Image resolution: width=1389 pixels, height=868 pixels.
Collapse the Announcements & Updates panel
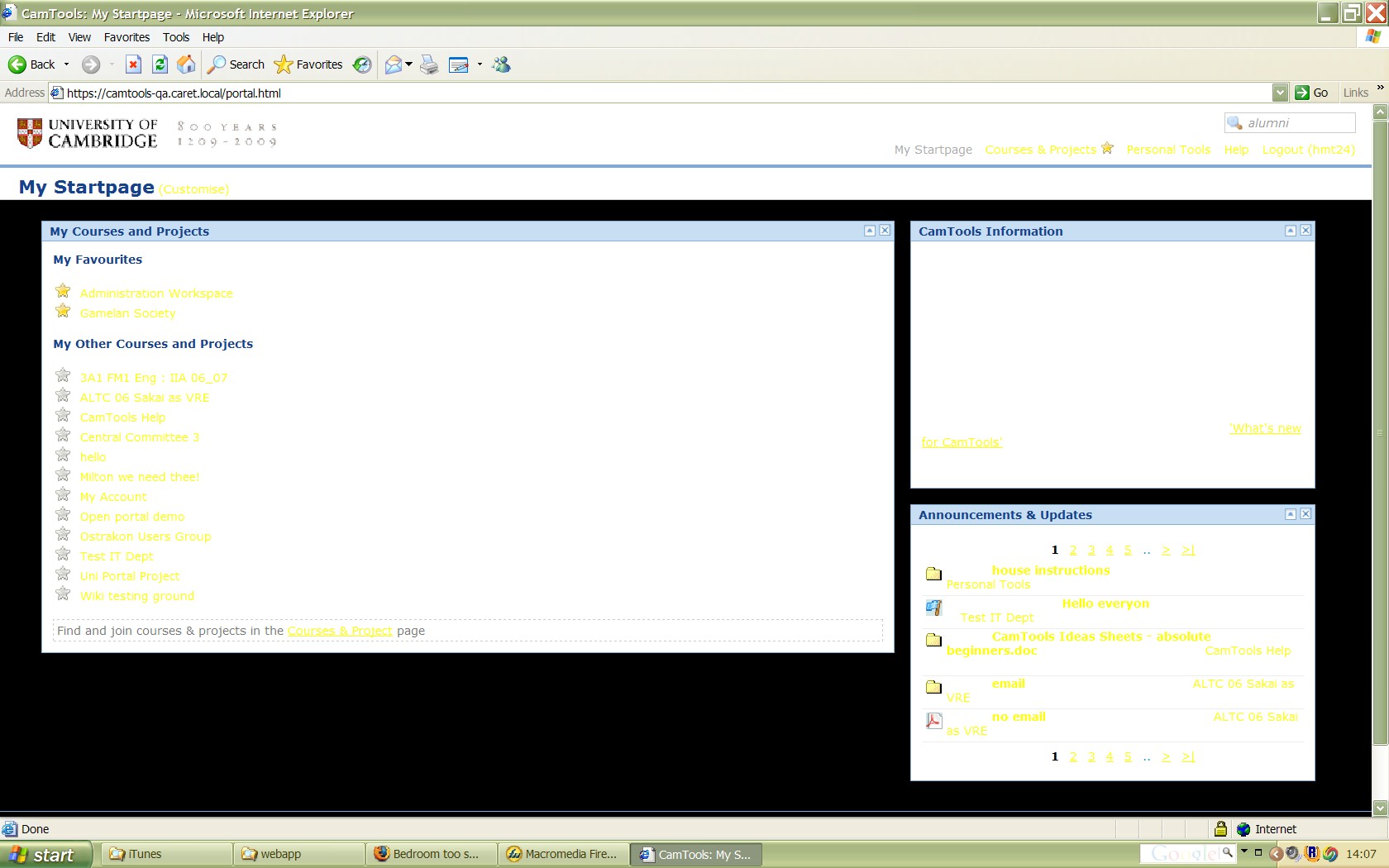(x=1291, y=514)
